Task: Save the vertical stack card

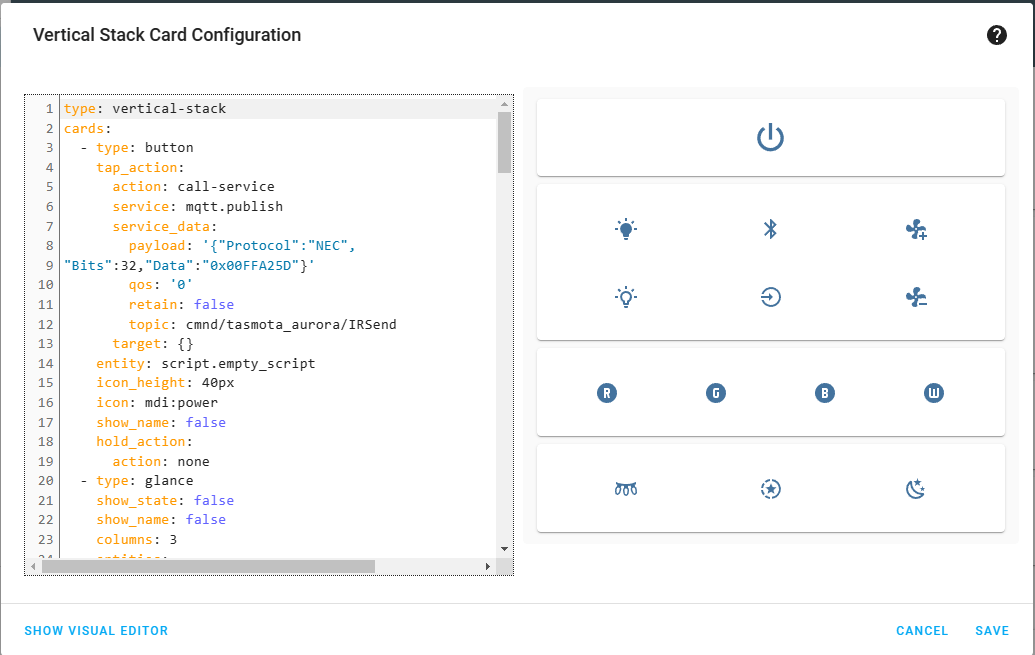Action: (991, 631)
